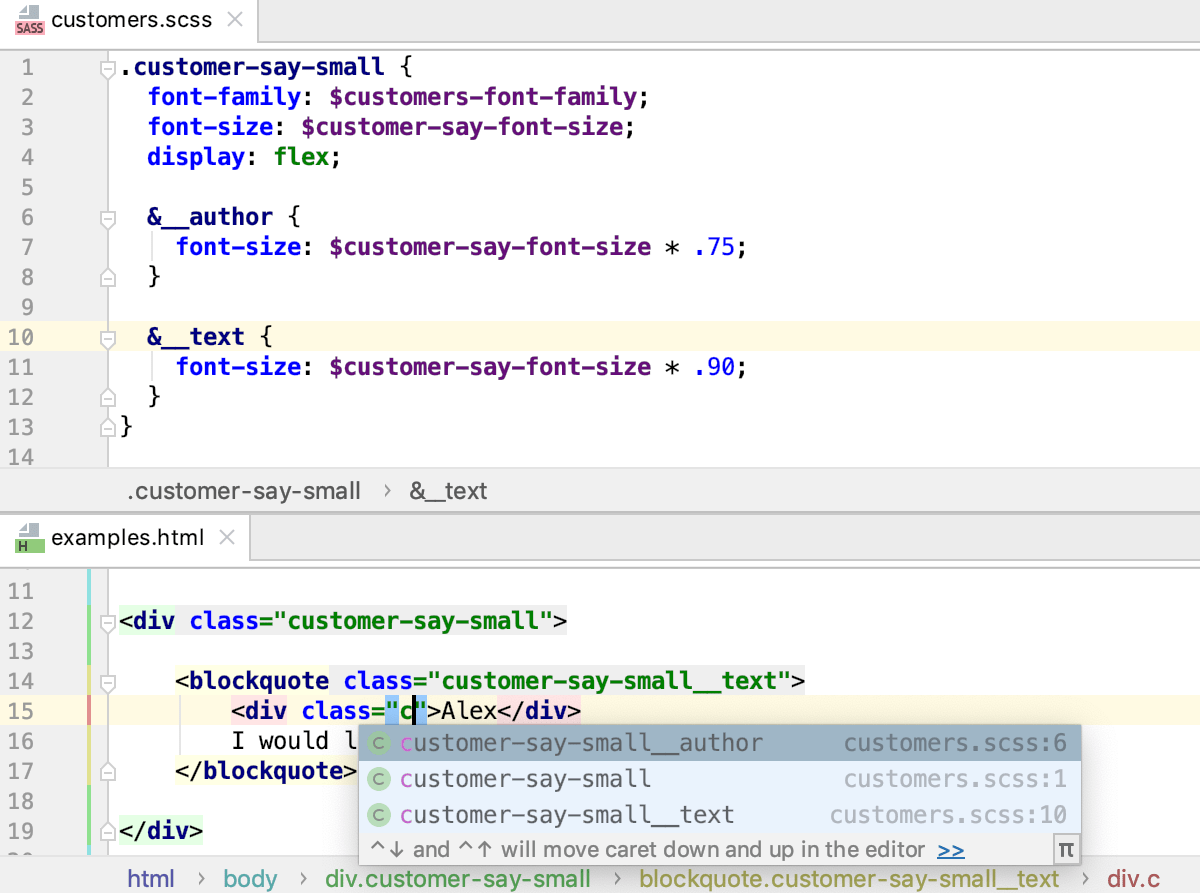This screenshot has width=1200, height=893.
Task: Collapse the &__author block on line 6
Action: click(x=108, y=219)
